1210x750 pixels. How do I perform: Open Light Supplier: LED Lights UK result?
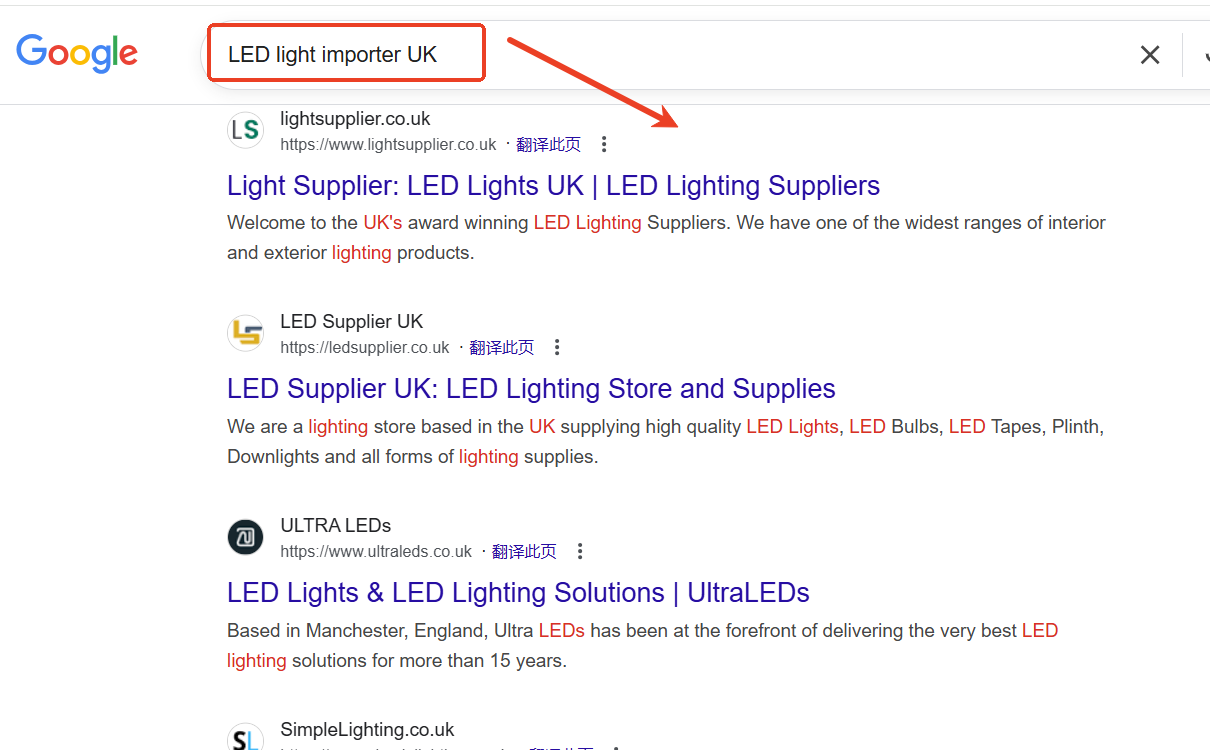(x=553, y=185)
